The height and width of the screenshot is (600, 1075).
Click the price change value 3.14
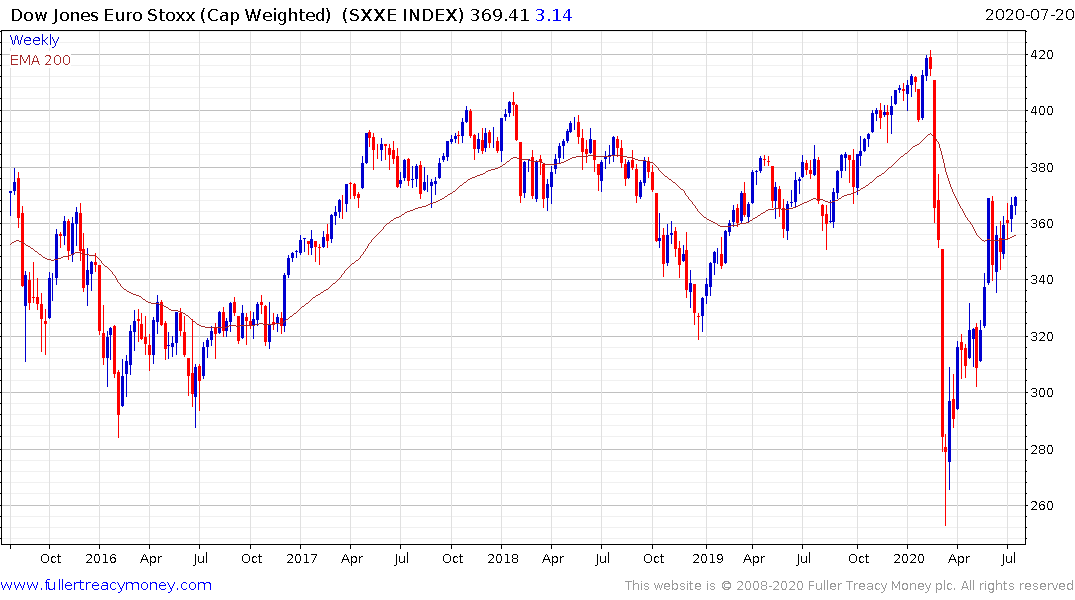pyautogui.click(x=553, y=15)
